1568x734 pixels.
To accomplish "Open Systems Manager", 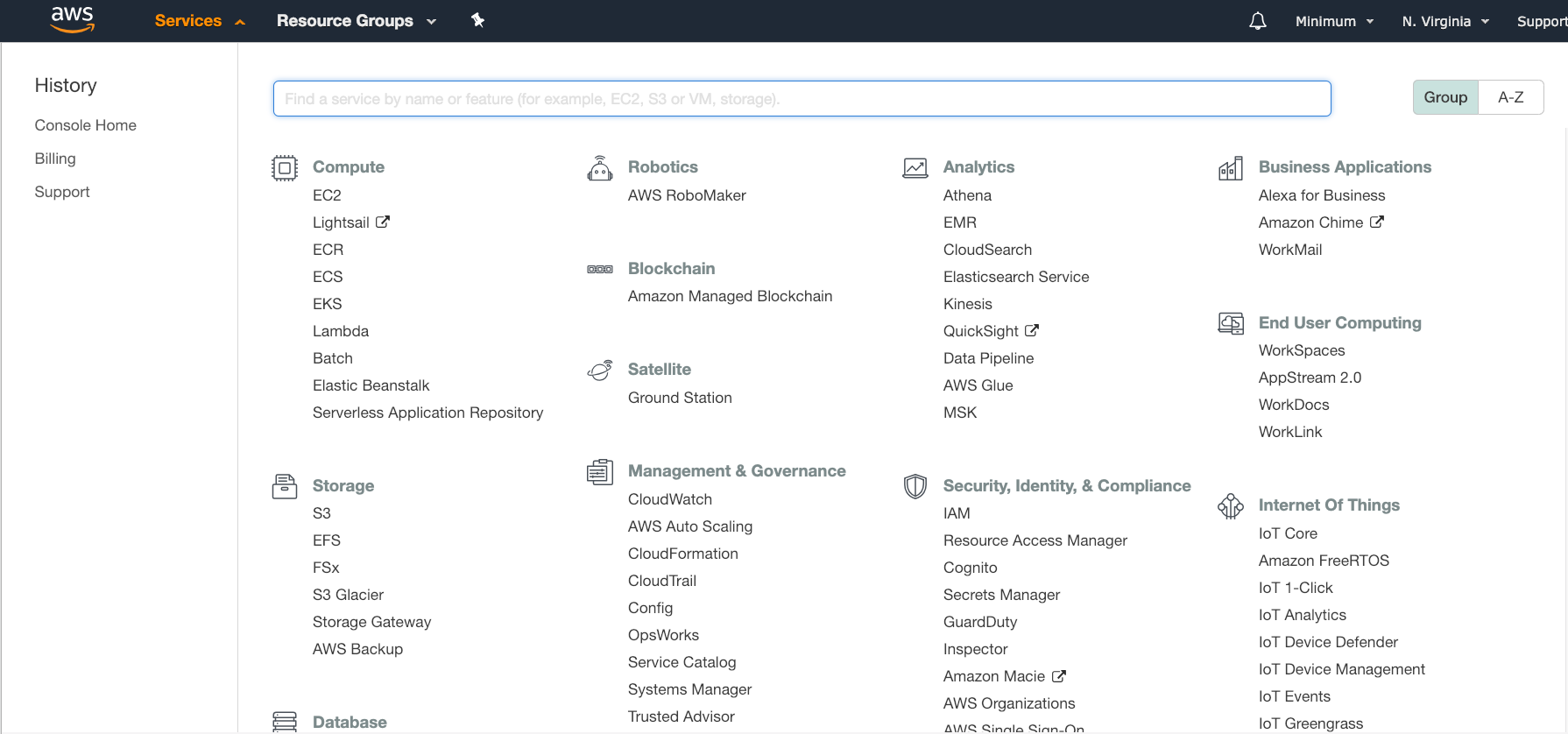I will [x=689, y=689].
